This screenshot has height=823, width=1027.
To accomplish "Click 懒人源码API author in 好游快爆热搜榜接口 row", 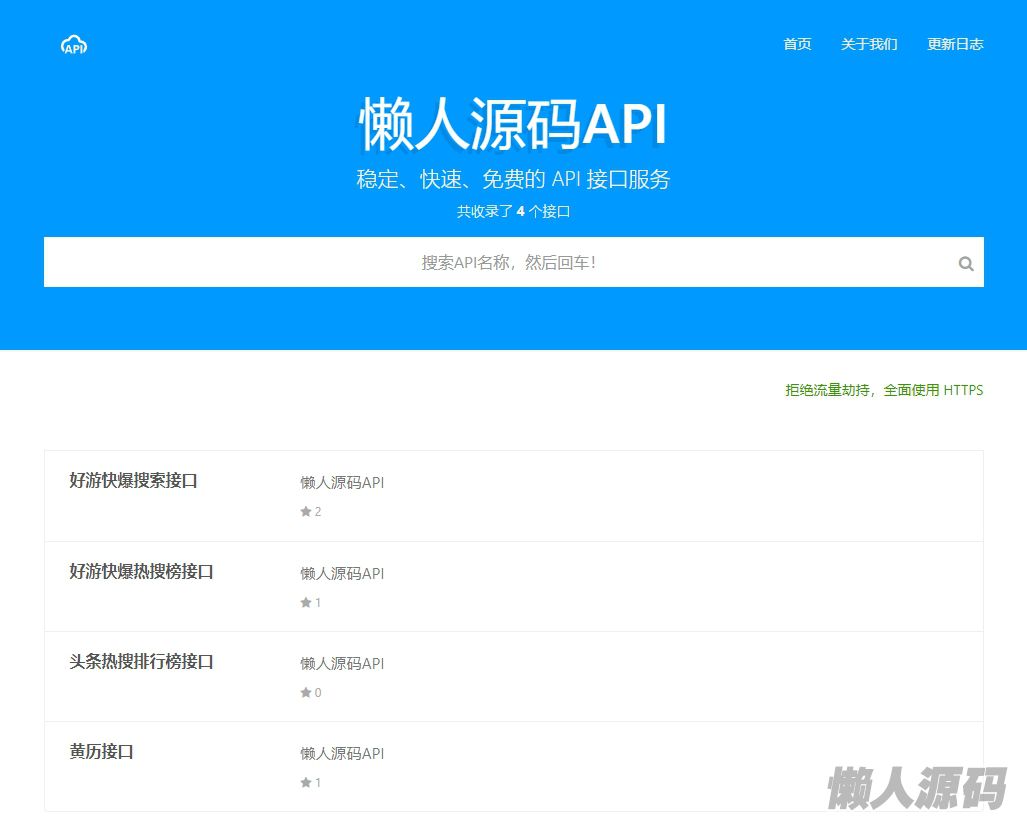I will 342,574.
